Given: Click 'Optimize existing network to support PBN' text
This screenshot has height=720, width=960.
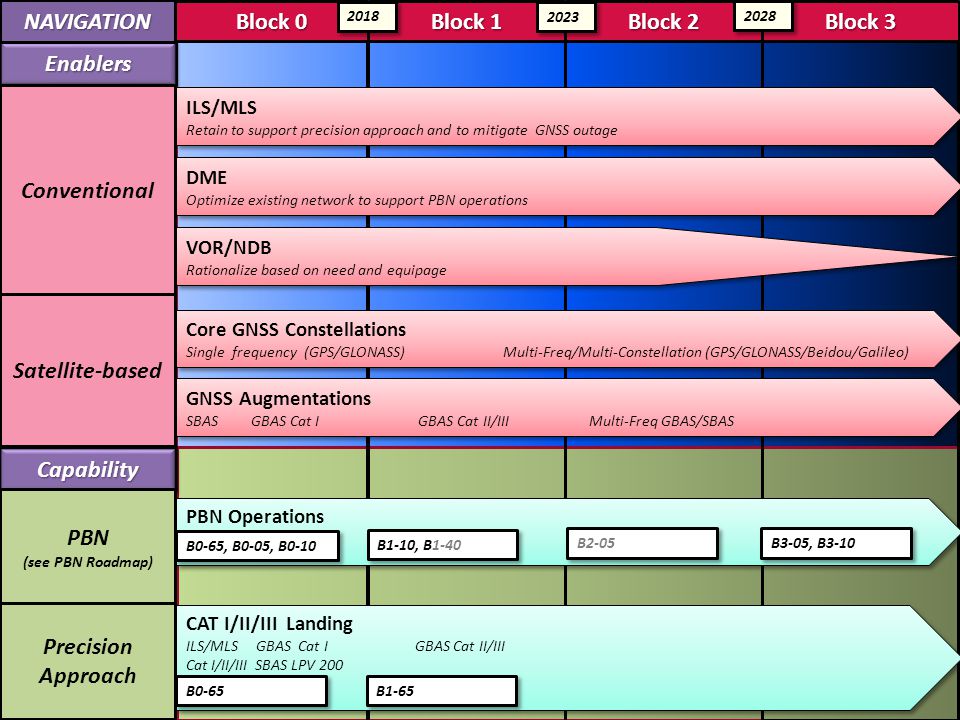Looking at the screenshot, I should point(357,200).
